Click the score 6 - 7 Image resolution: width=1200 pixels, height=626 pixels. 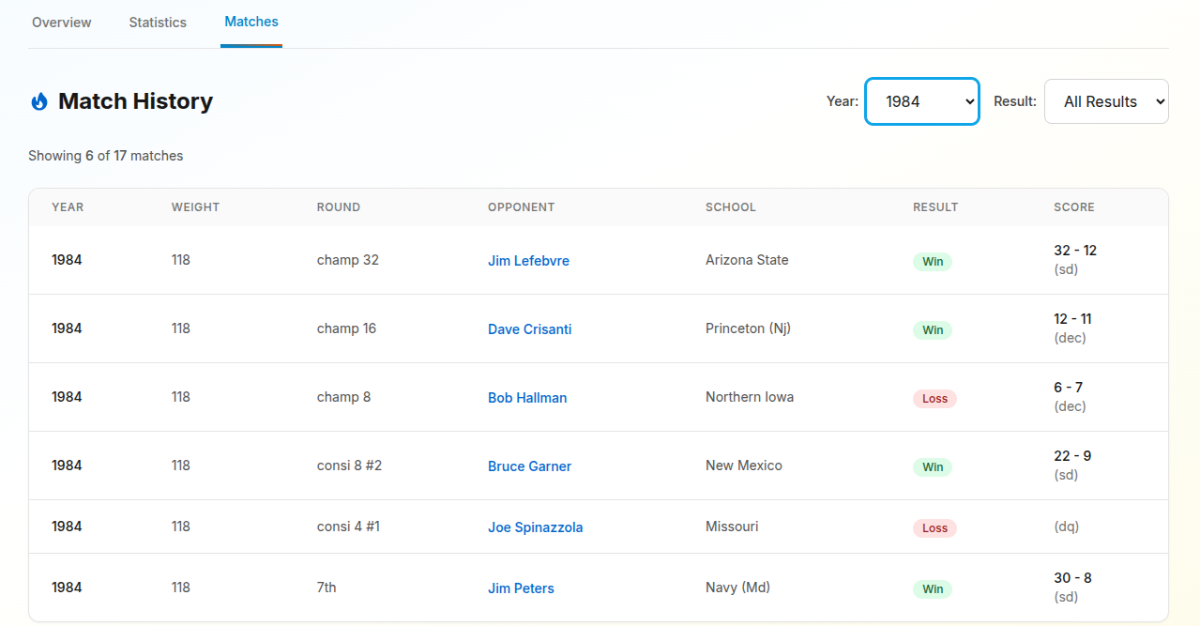[x=1068, y=388]
